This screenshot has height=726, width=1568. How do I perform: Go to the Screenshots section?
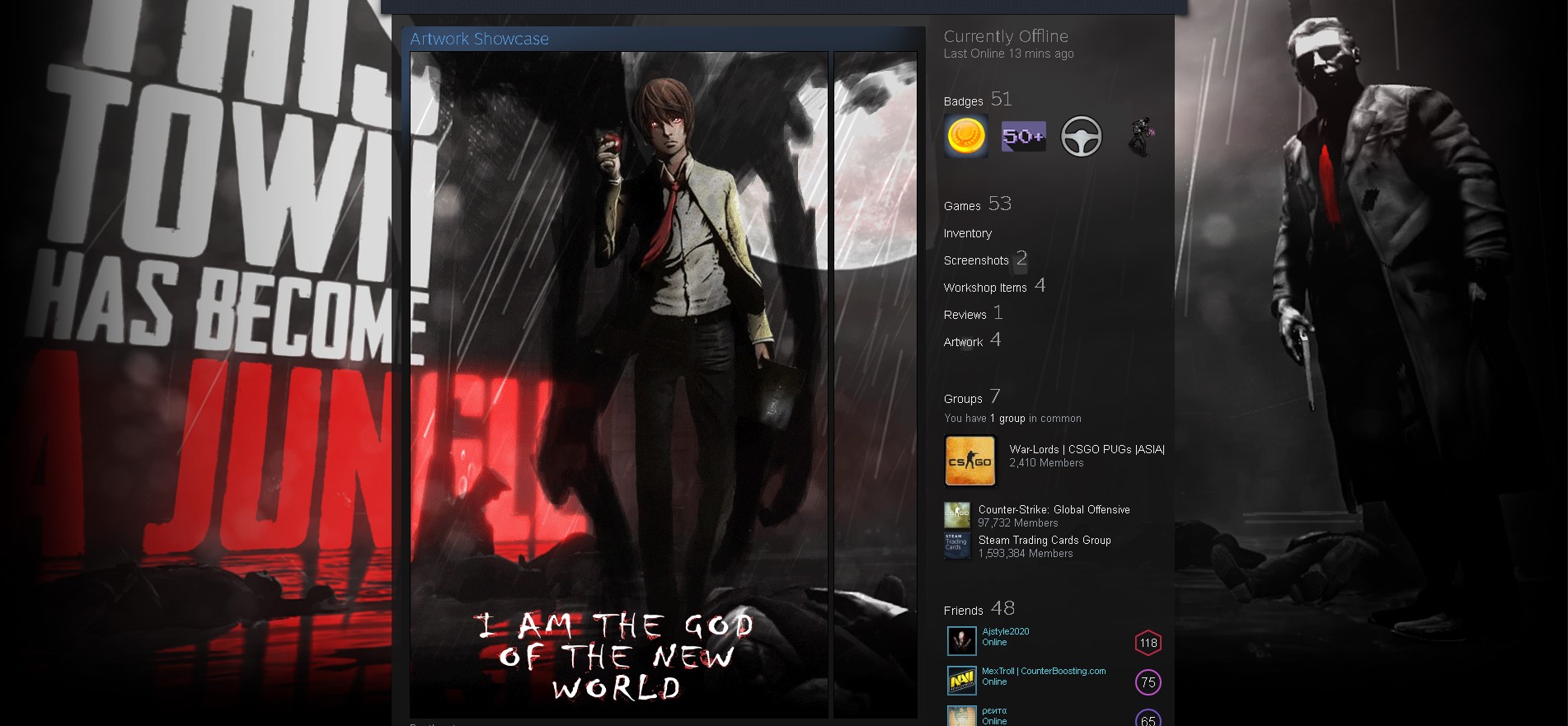(x=976, y=260)
